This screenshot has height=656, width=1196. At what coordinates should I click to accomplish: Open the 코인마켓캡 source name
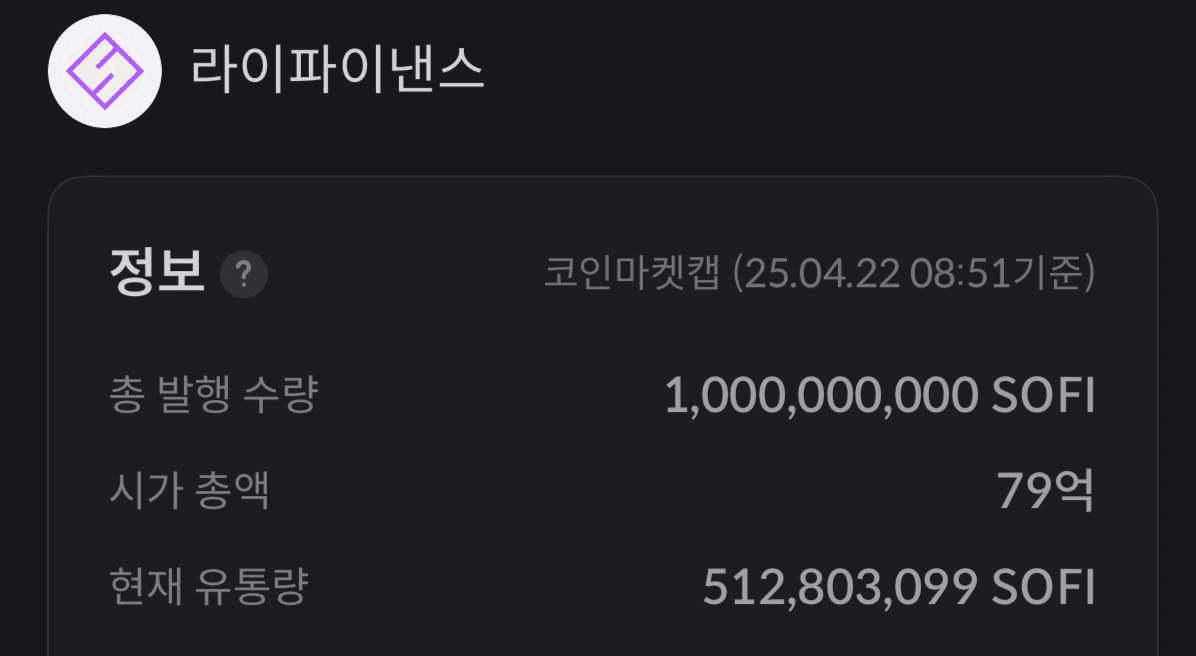click(x=631, y=273)
